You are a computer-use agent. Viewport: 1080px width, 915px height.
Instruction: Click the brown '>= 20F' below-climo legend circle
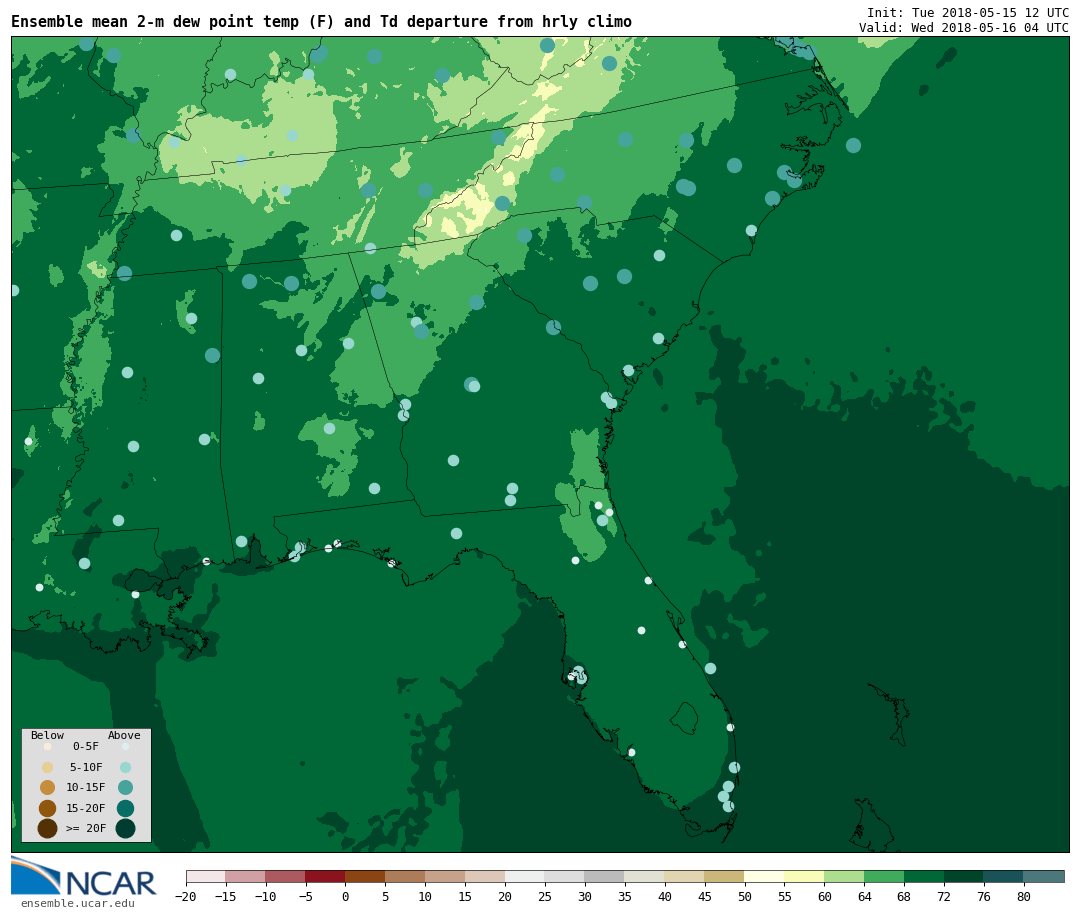[x=48, y=828]
